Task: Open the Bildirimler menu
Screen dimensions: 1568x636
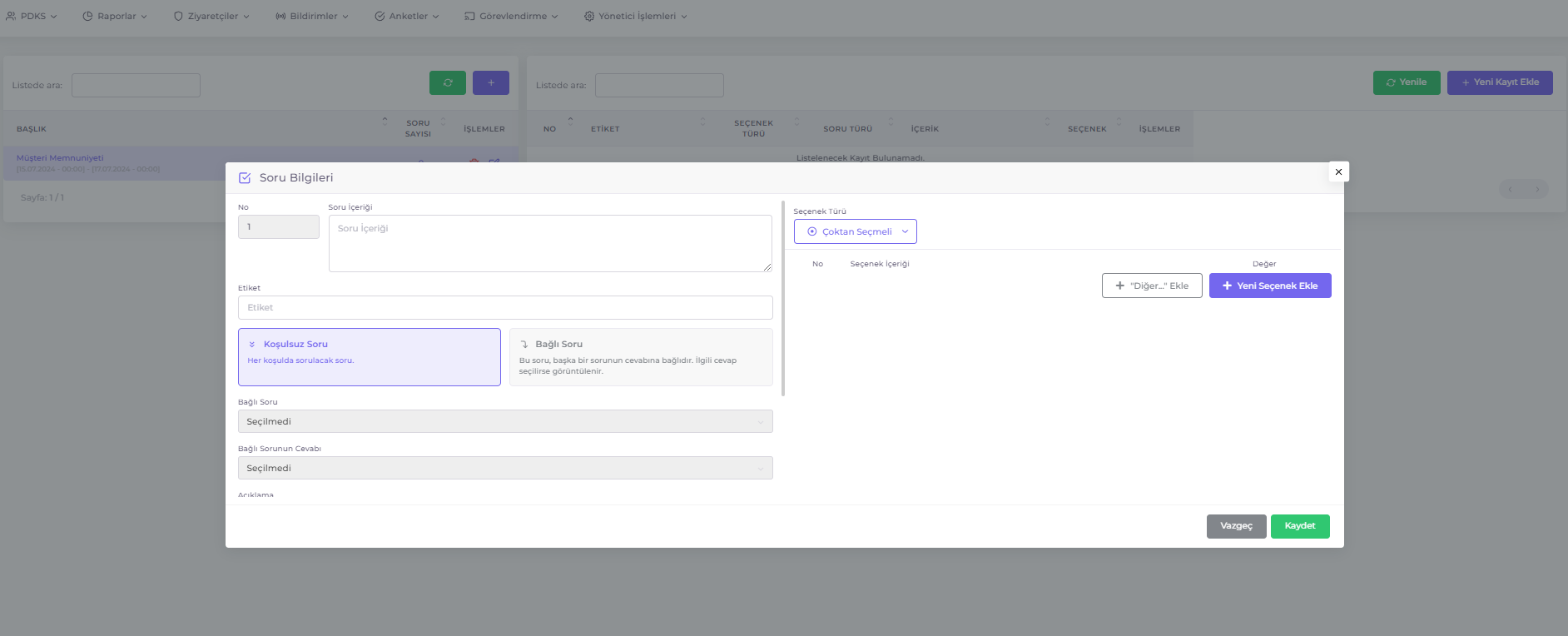Action: click(312, 16)
